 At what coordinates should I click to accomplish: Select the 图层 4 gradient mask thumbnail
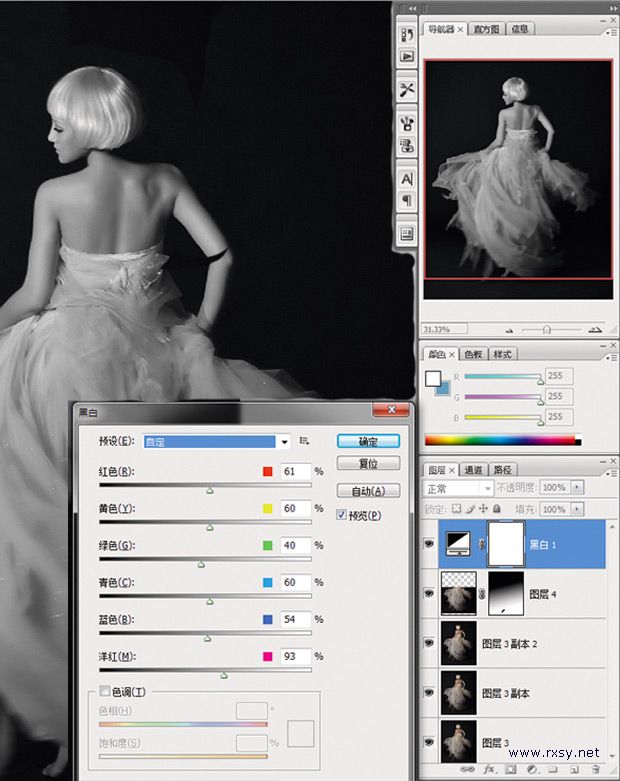506,593
